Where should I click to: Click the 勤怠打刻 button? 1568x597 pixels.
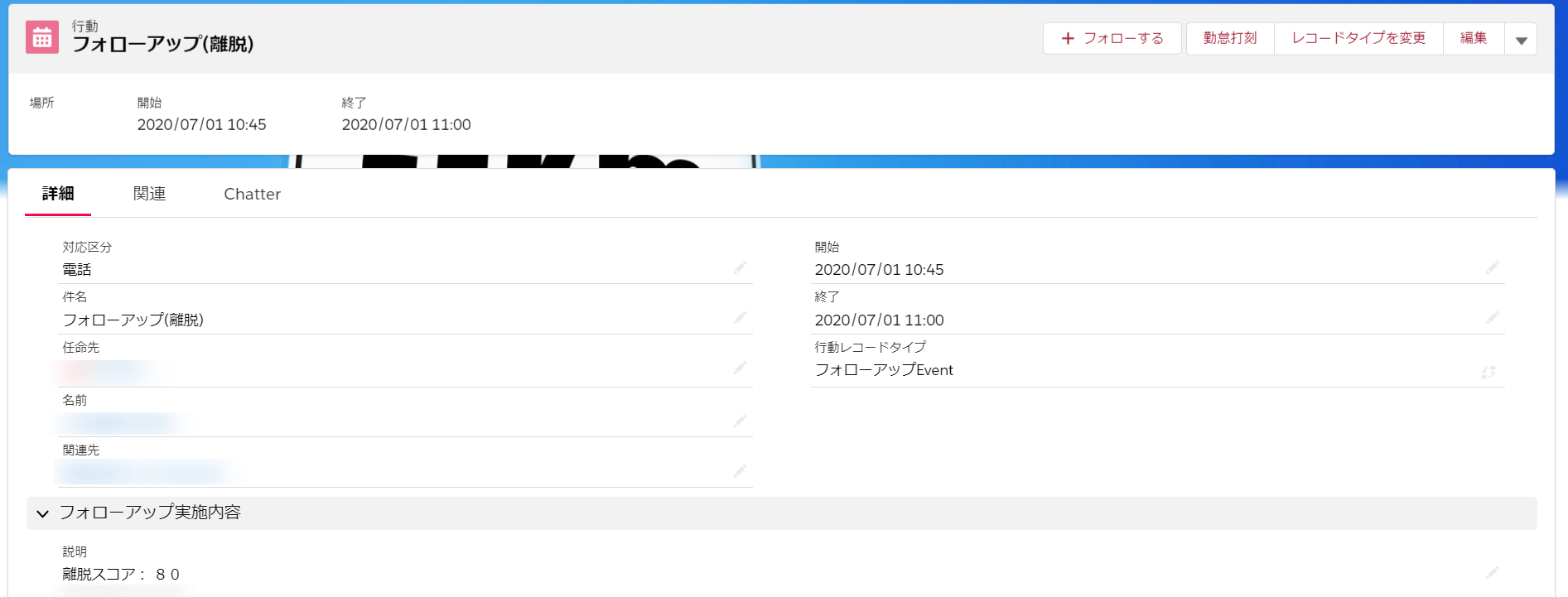tap(1230, 38)
